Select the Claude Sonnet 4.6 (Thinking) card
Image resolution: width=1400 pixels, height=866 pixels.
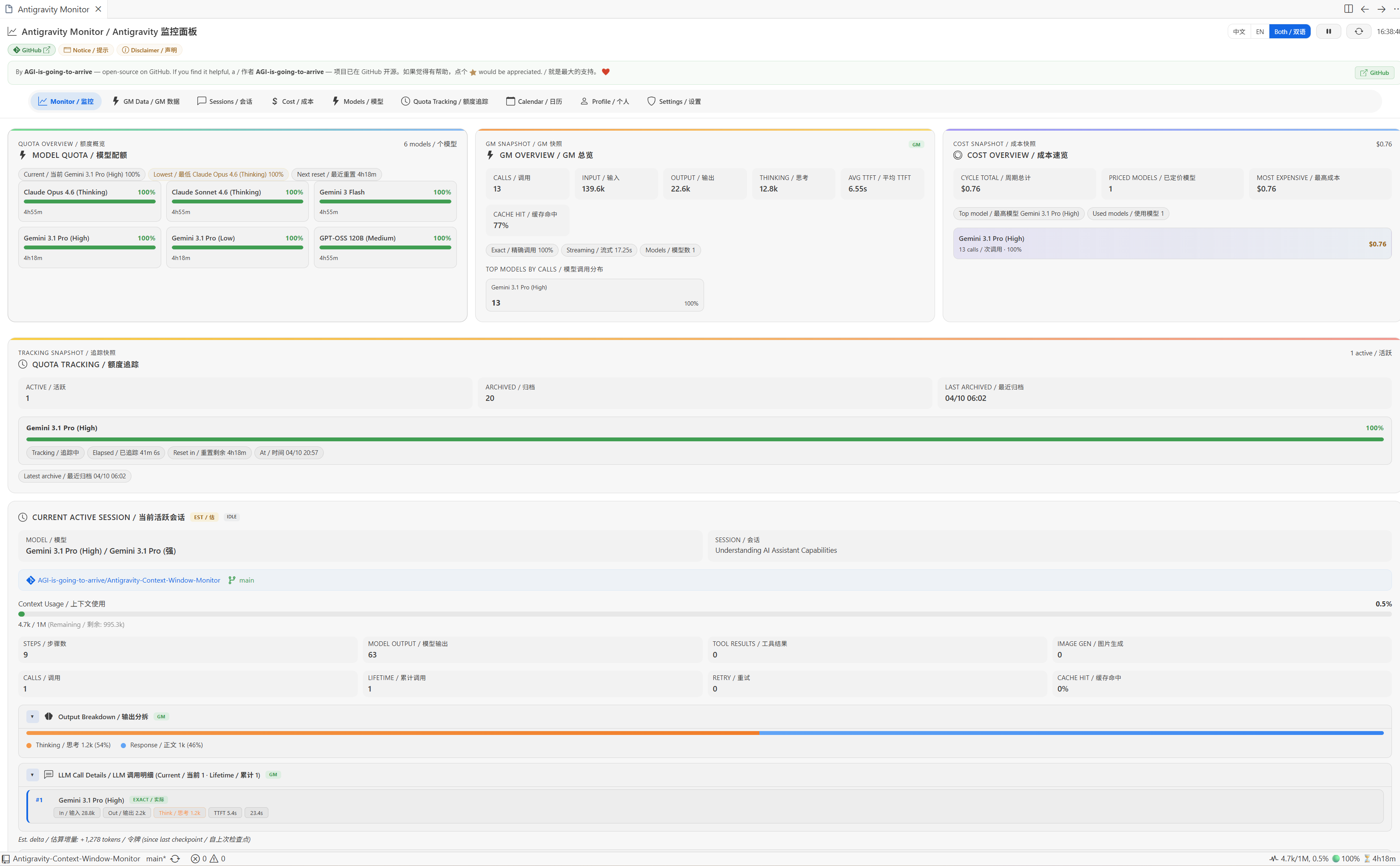237,201
